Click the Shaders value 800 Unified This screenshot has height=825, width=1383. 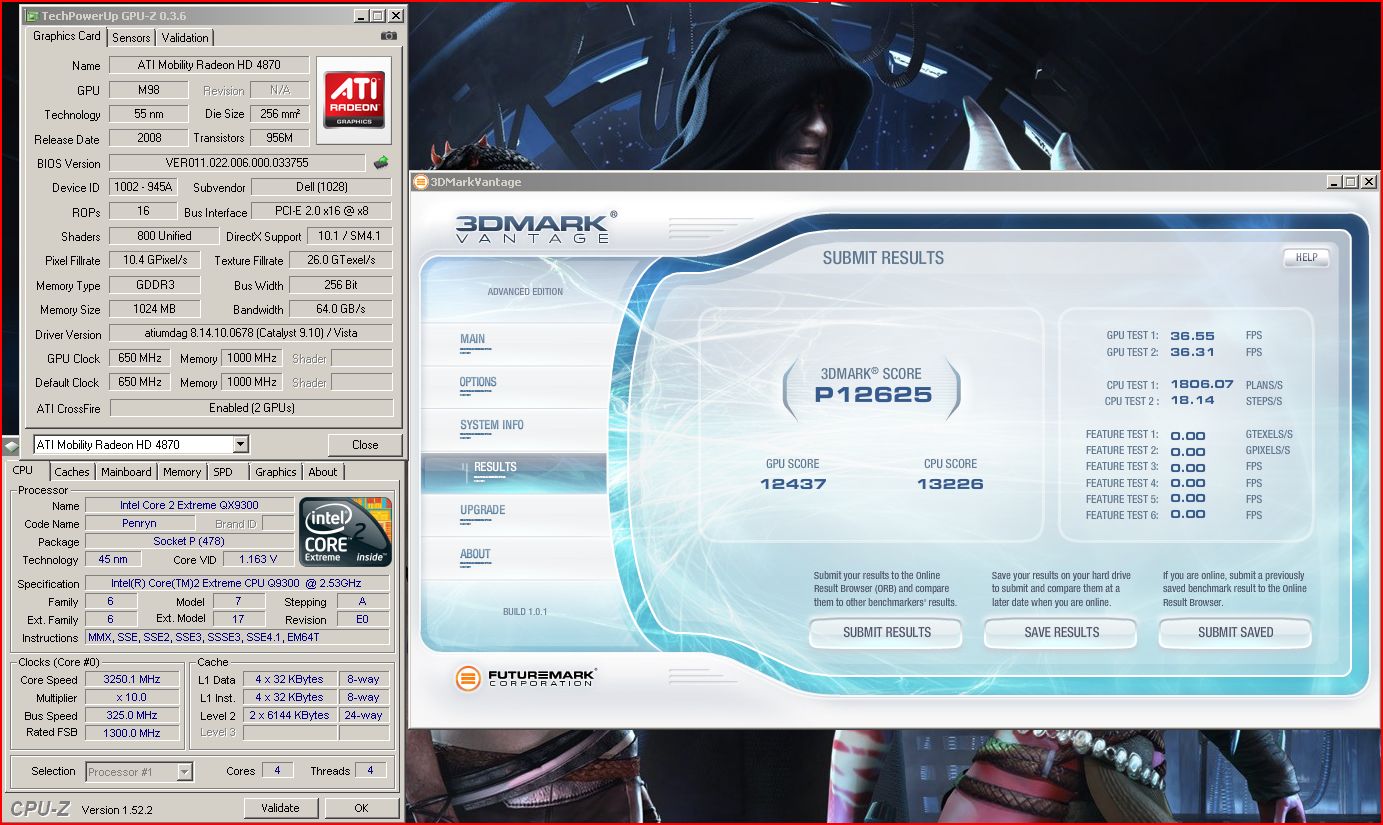pyautogui.click(x=164, y=236)
